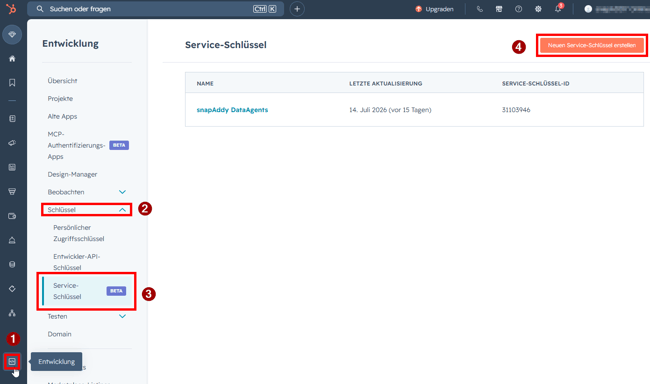Click the SERVICE-SCHLÜSSEL-ID column header
Screen dimensions: 650x384
pyautogui.click(x=536, y=83)
